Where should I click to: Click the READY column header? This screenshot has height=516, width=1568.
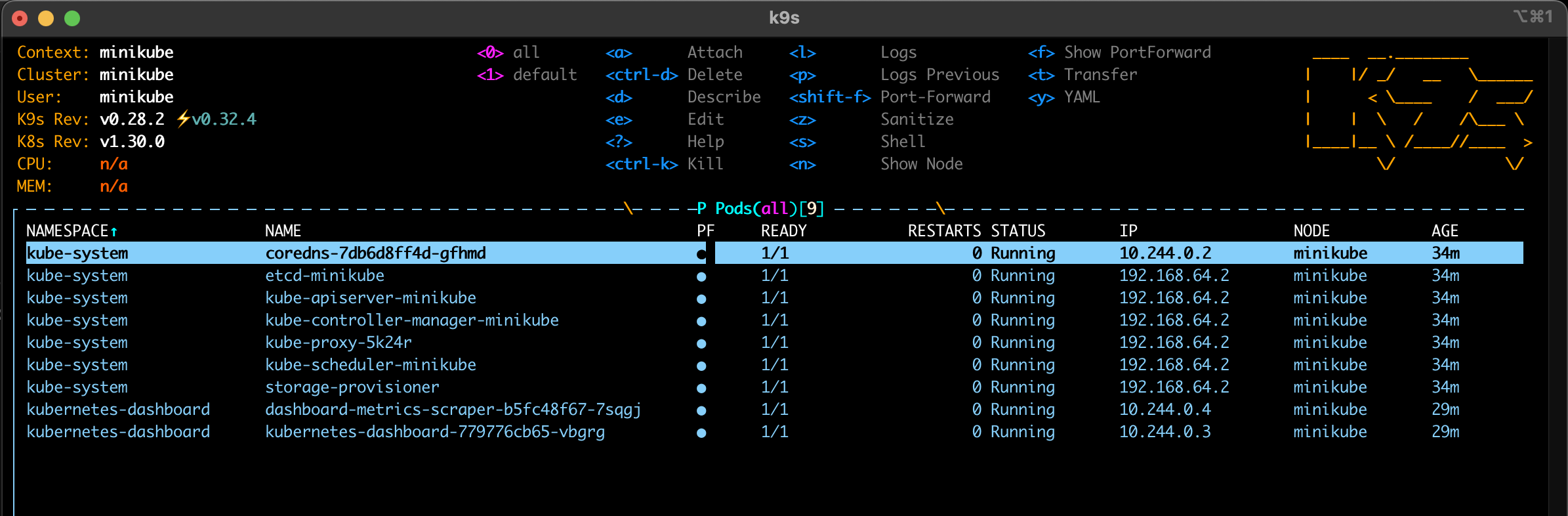783,230
